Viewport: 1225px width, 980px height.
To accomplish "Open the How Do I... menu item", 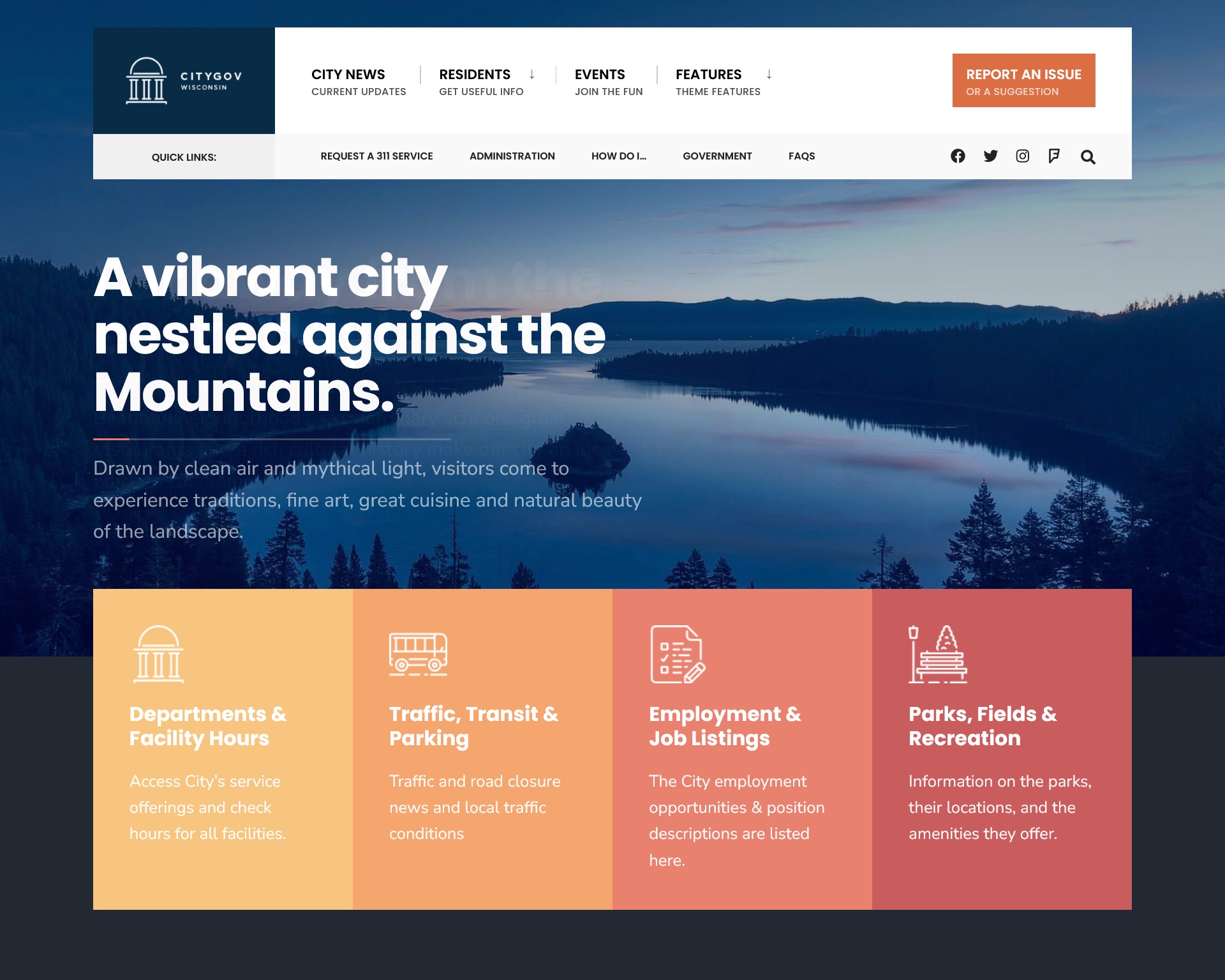I will point(618,156).
